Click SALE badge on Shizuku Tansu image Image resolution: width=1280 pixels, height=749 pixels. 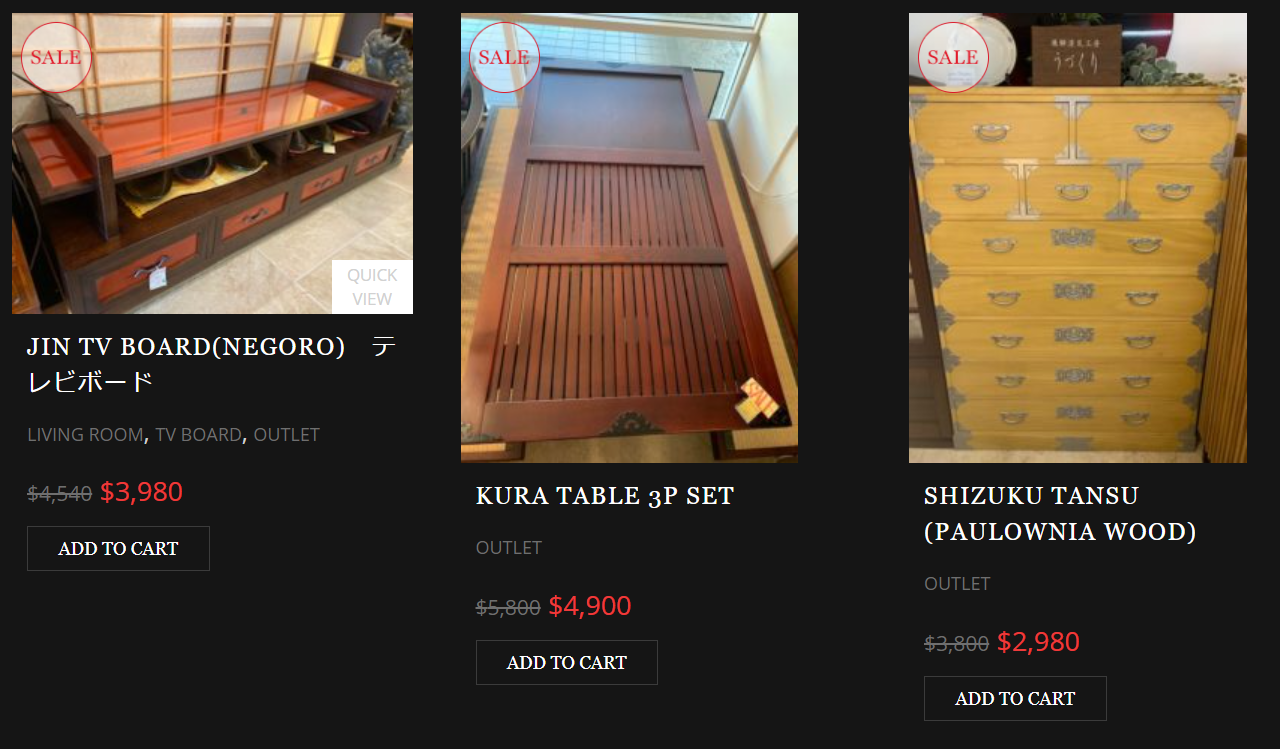coord(953,58)
